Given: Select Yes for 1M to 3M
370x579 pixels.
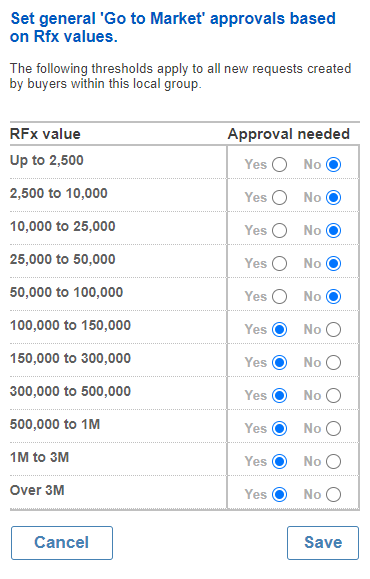Looking at the screenshot, I should pos(280,462).
